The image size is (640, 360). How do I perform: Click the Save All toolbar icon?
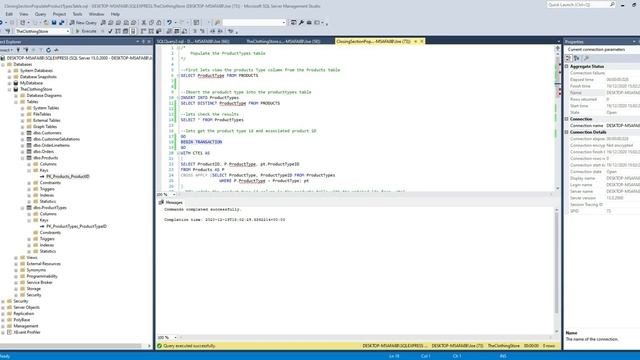point(62,22)
